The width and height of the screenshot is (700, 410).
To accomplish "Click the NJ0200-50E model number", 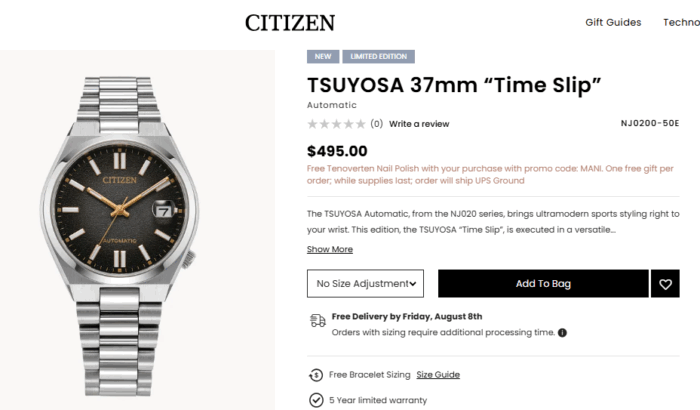I will 650,124.
